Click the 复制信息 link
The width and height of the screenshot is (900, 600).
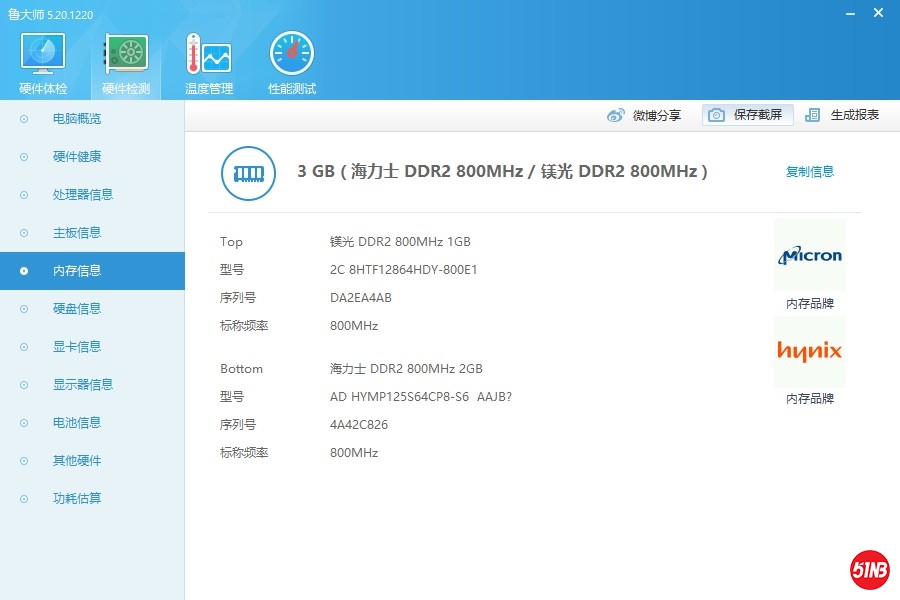point(809,172)
